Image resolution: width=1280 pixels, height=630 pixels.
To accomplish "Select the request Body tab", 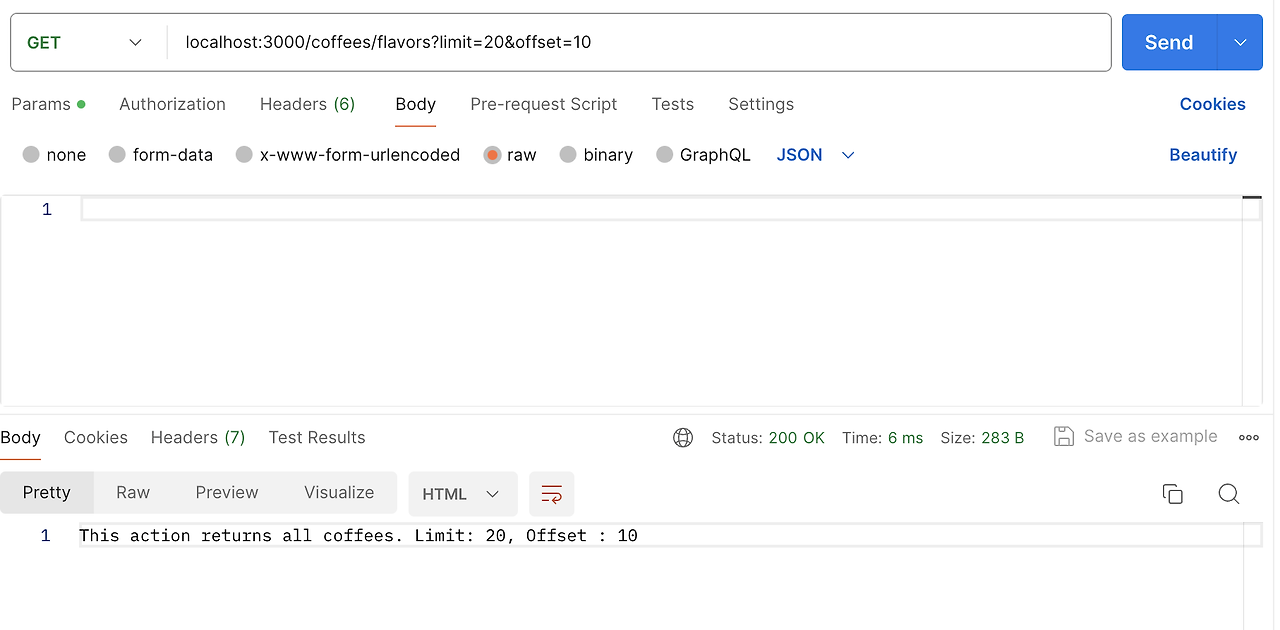I will (x=415, y=104).
